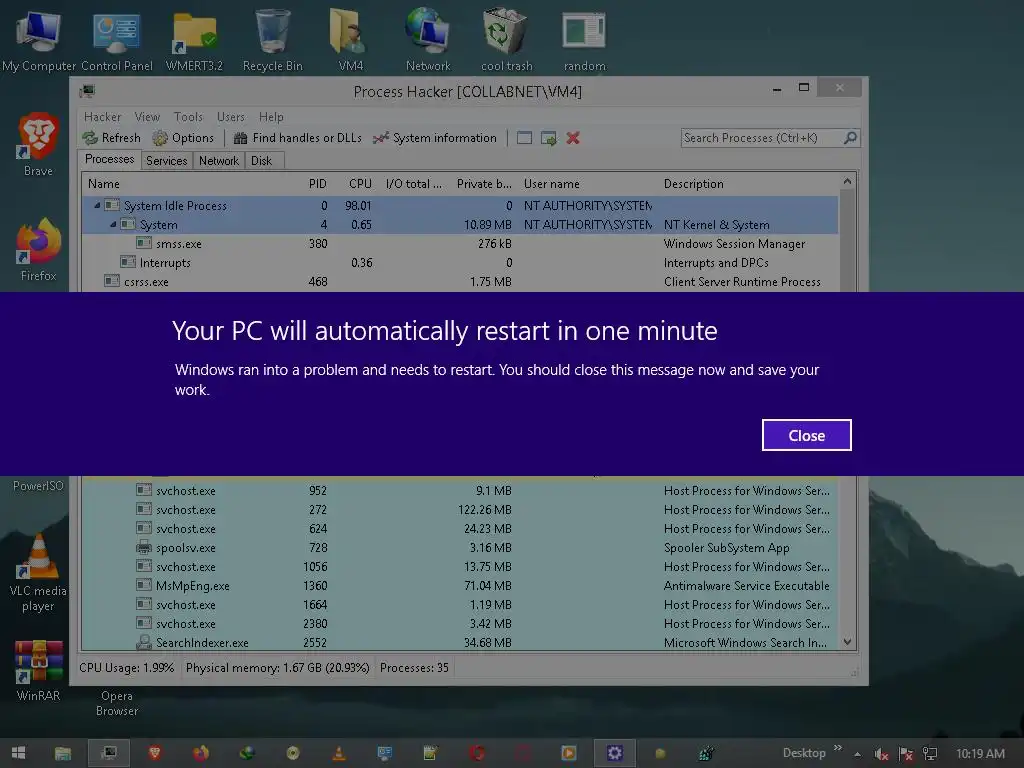Select the Recycle Bin desktop icon
This screenshot has height=768, width=1024.
coord(273,40)
